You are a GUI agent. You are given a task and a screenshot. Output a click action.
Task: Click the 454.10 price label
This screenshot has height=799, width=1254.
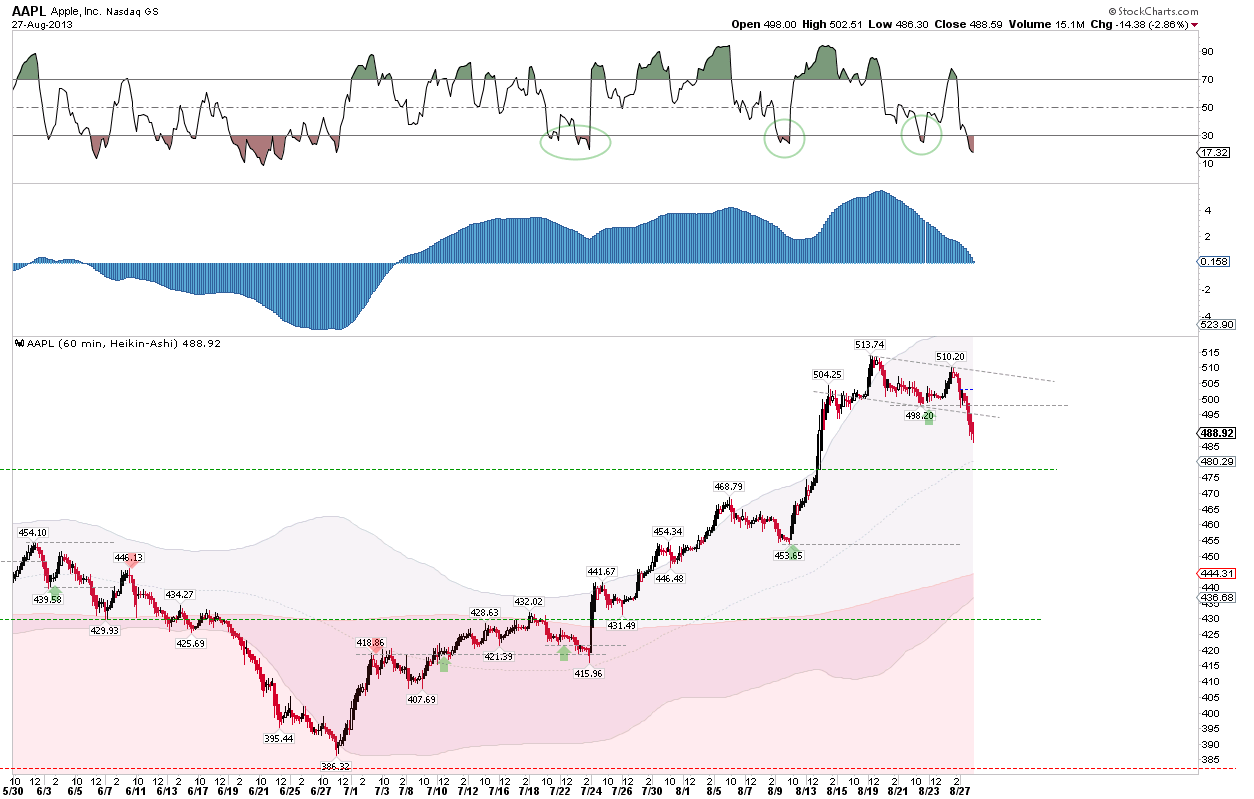click(32, 533)
